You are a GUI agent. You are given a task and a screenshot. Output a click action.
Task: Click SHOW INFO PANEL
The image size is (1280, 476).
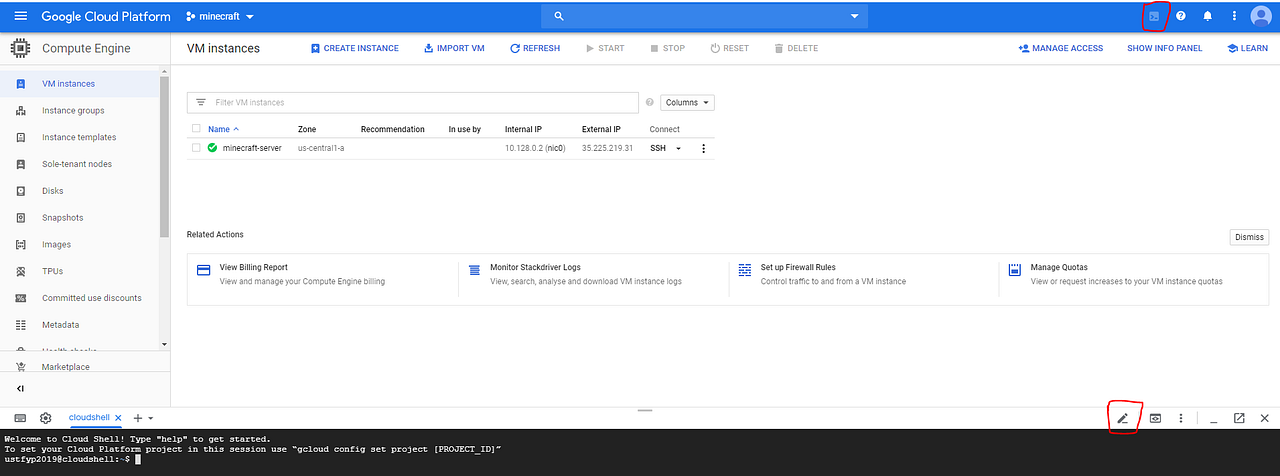click(x=1165, y=48)
